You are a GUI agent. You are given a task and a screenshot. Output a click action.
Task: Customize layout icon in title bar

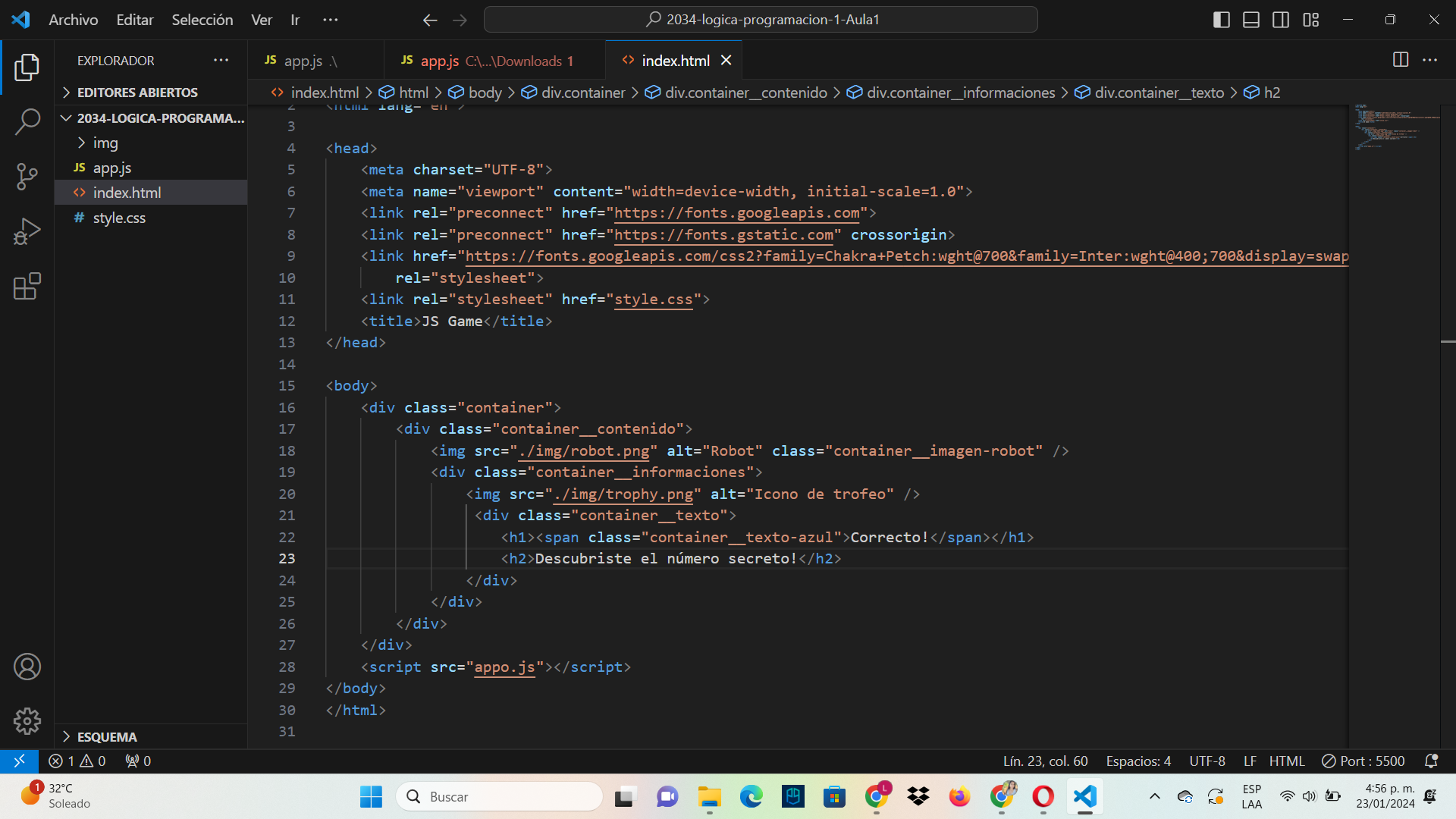[1311, 20]
